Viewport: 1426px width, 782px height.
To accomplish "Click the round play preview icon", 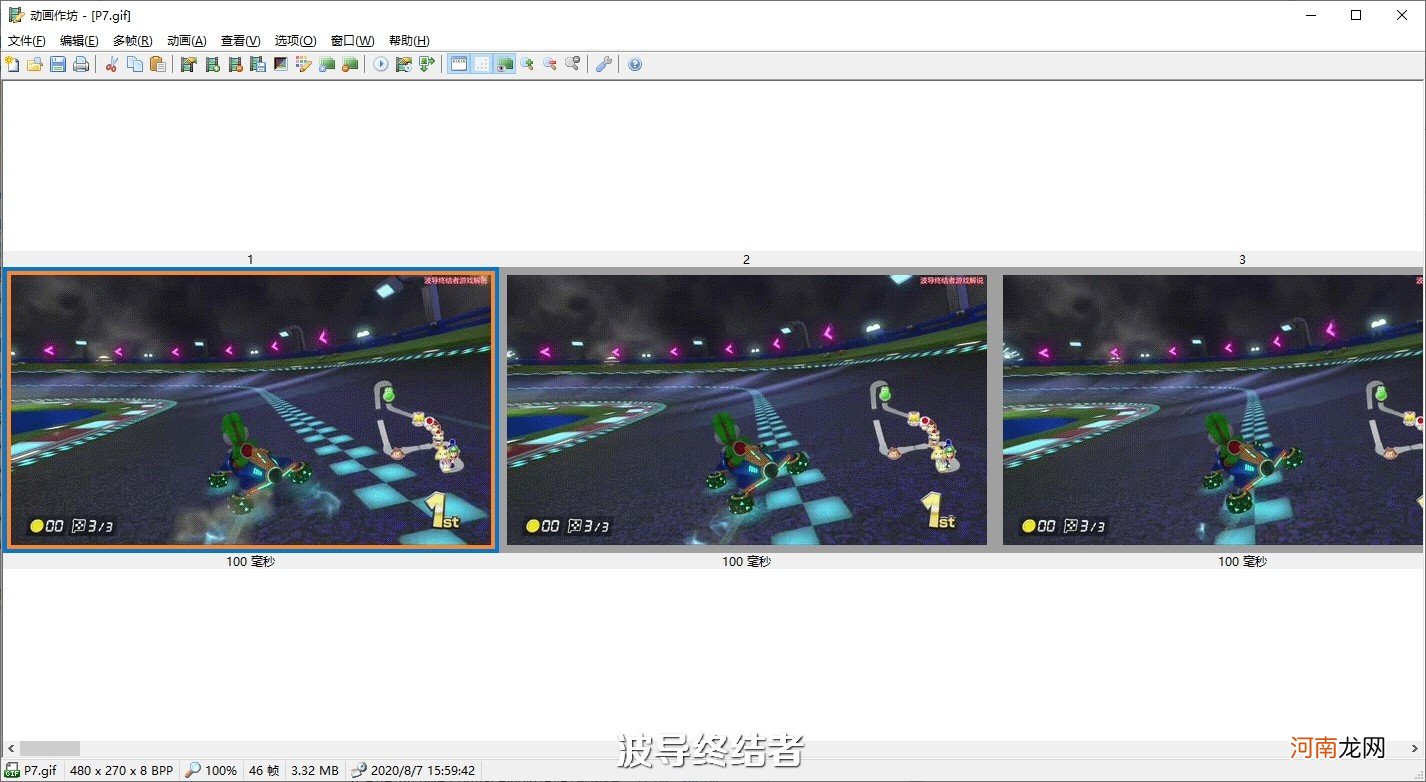I will 381,64.
